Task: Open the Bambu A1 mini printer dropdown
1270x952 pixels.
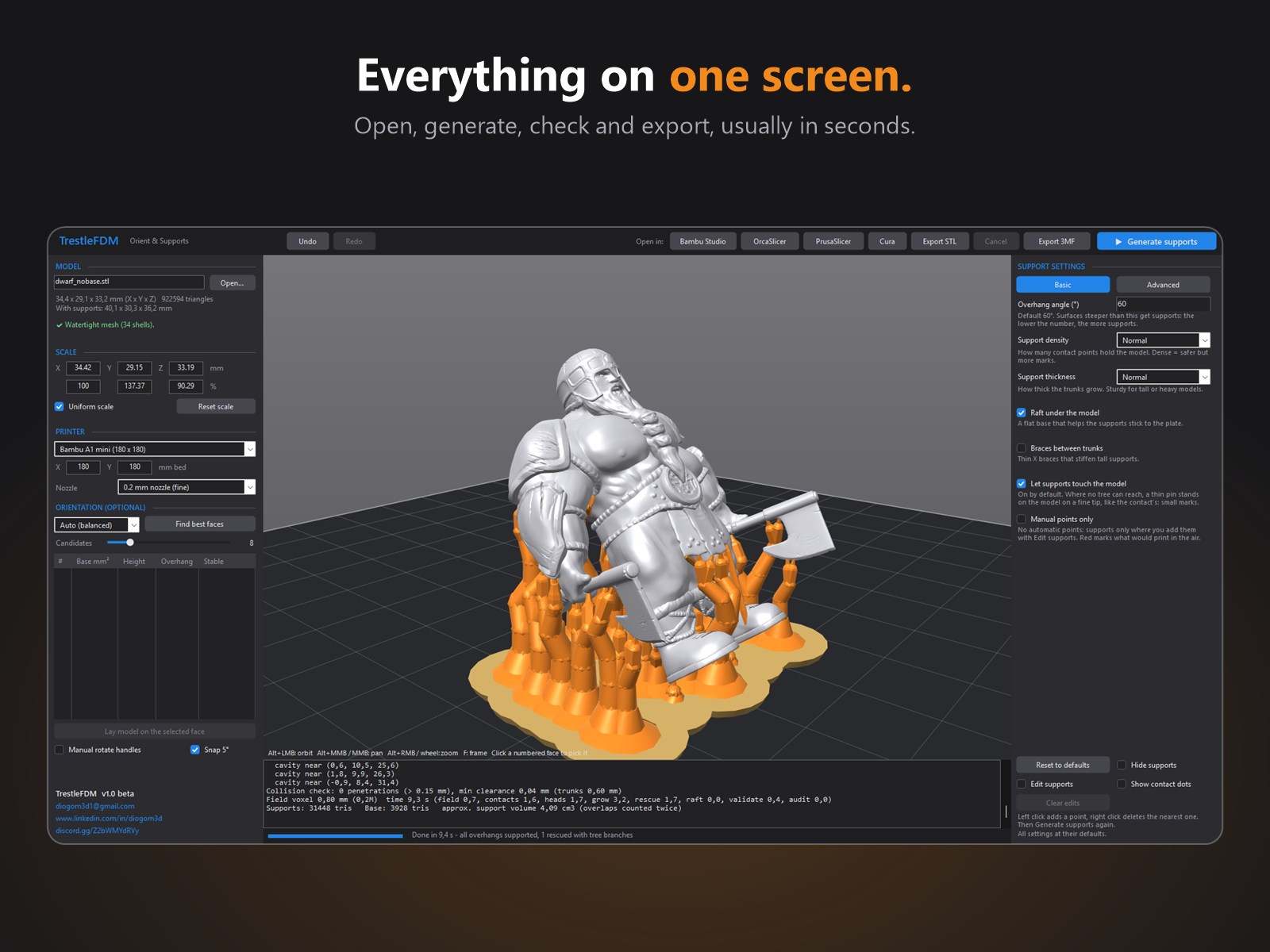Action: tap(155, 449)
